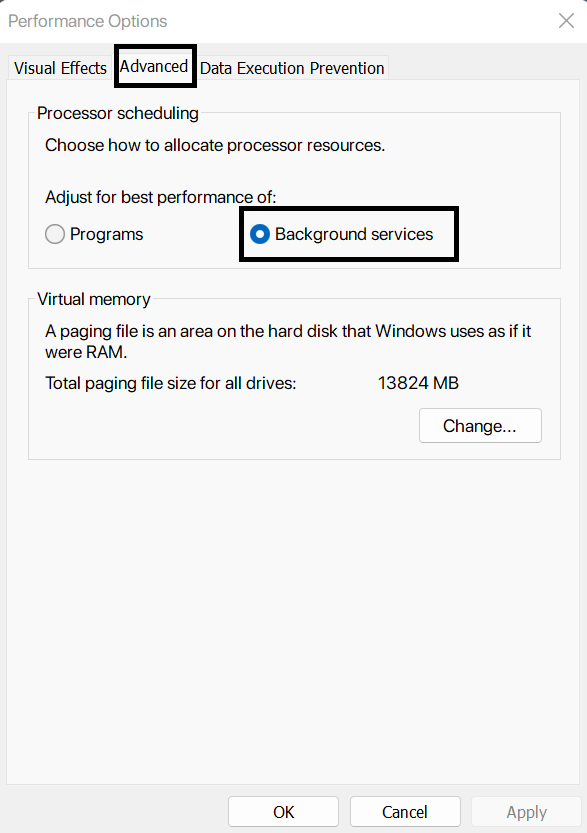
Task: Click the Change button for virtual memory
Action: (x=480, y=425)
